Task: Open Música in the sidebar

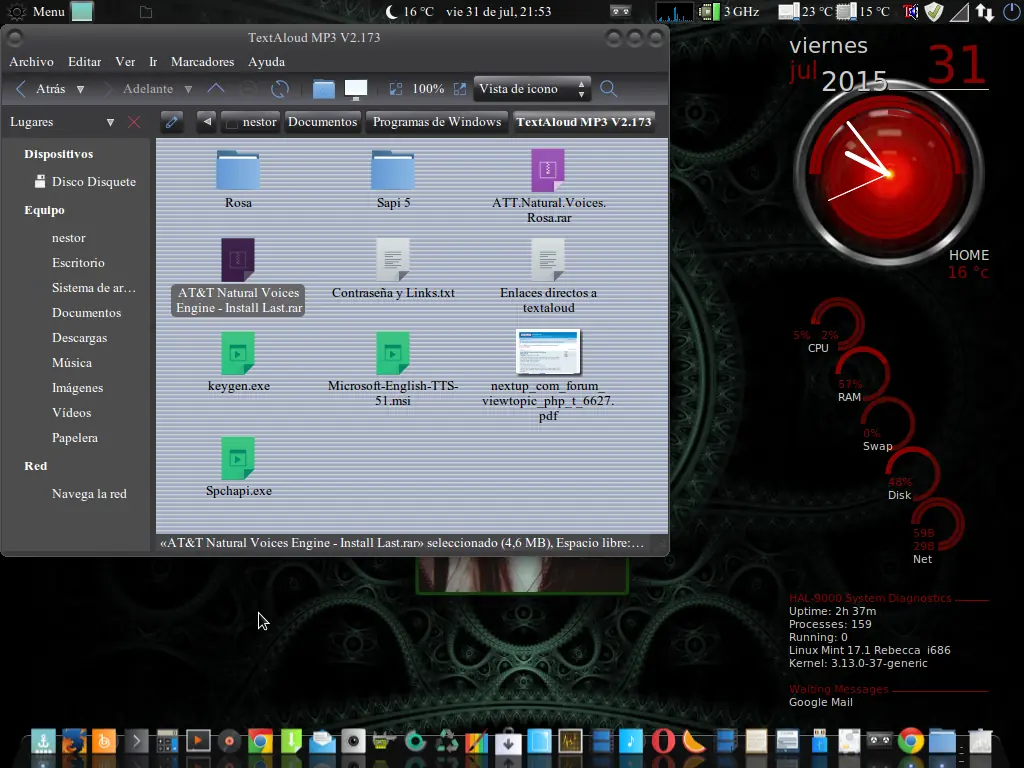Action: [72, 363]
